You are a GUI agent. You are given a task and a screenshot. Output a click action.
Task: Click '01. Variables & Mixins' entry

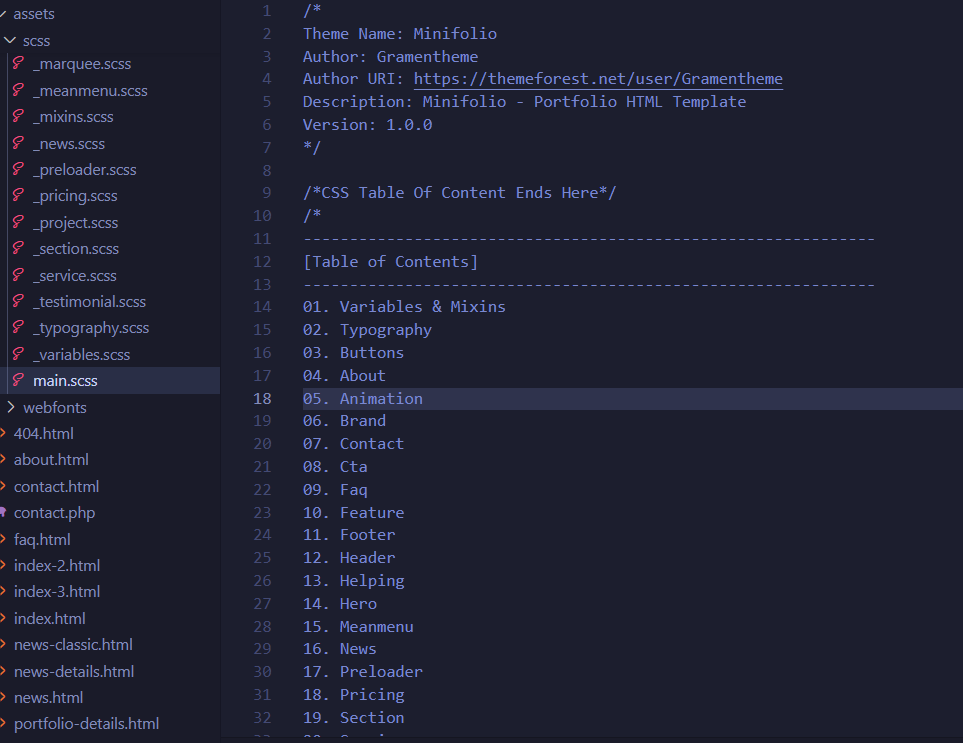404,306
